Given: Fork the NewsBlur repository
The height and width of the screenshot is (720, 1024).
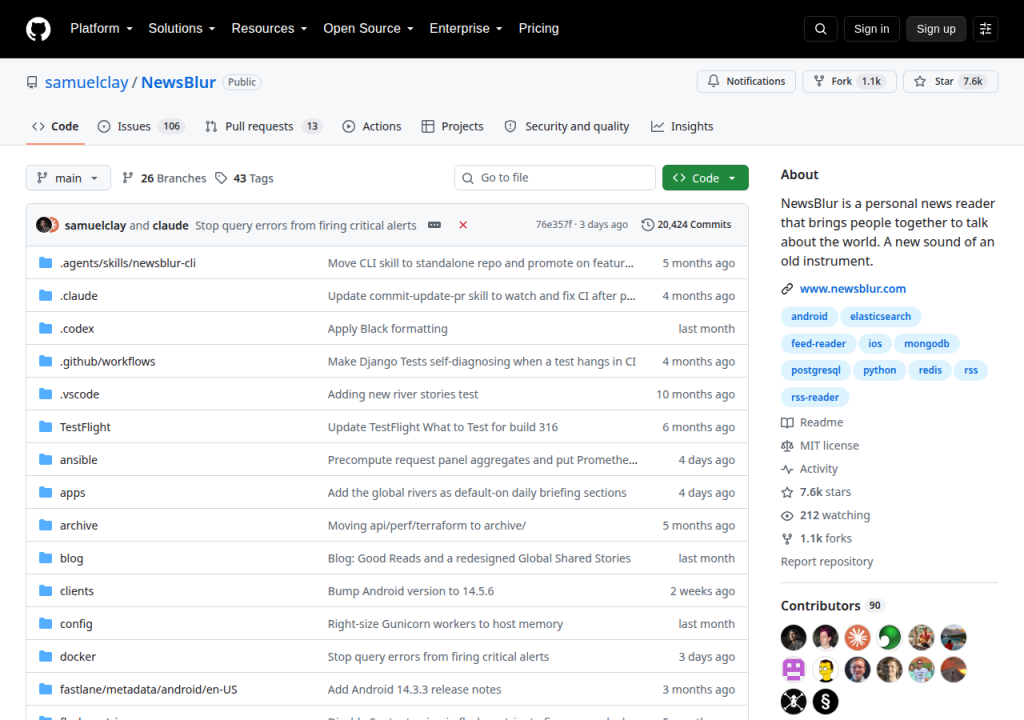Looking at the screenshot, I should [x=849, y=81].
